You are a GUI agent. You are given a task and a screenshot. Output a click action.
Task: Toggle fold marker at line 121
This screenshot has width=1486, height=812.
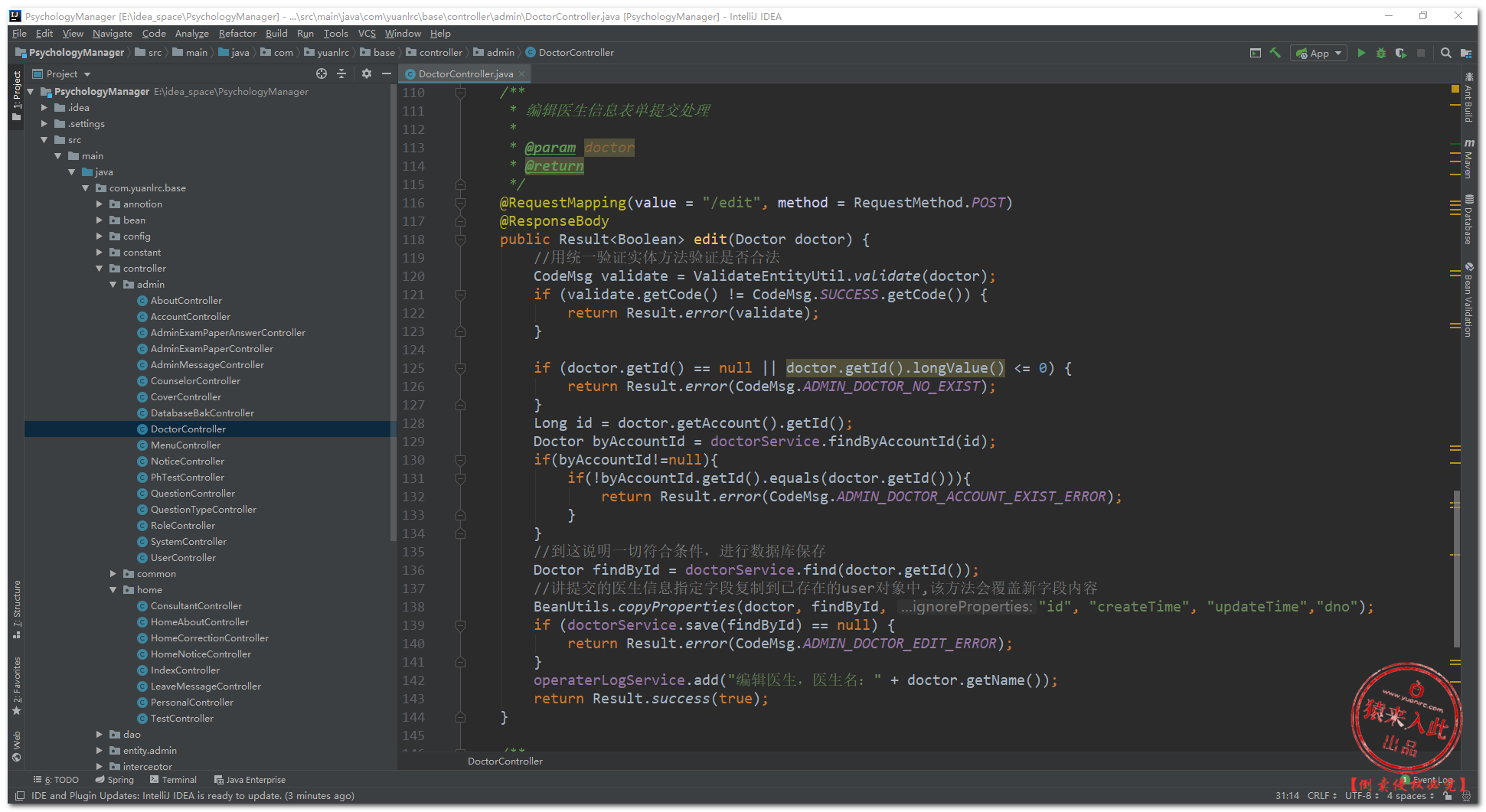coord(460,295)
